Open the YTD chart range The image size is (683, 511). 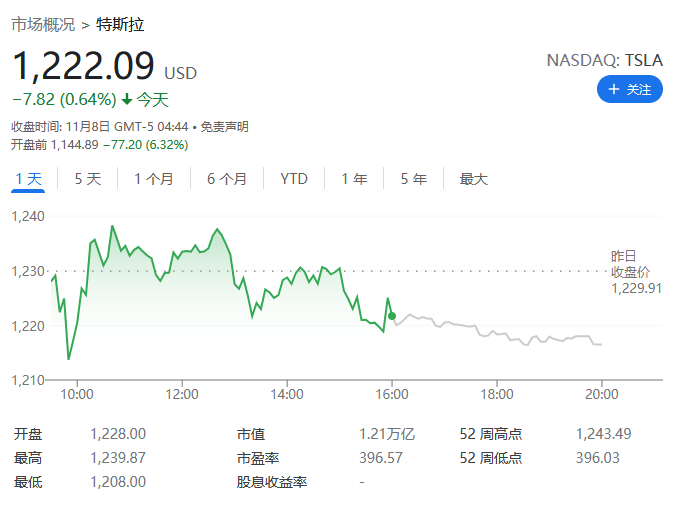click(x=294, y=179)
